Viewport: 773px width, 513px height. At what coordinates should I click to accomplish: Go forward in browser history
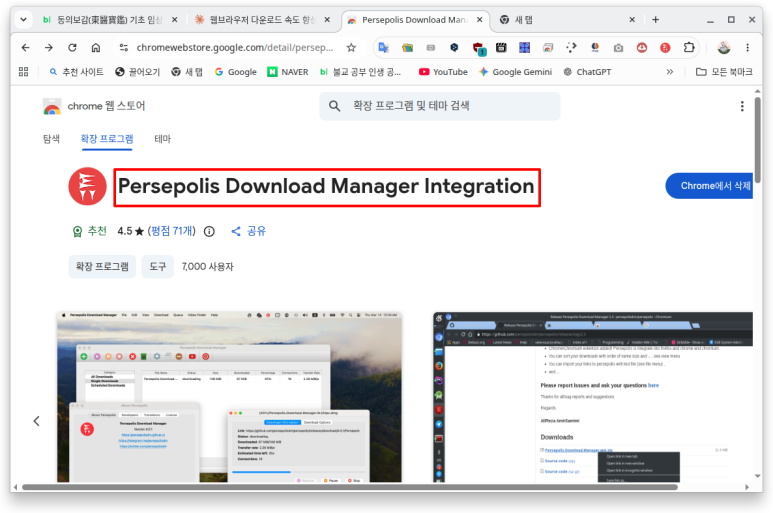pos(49,47)
